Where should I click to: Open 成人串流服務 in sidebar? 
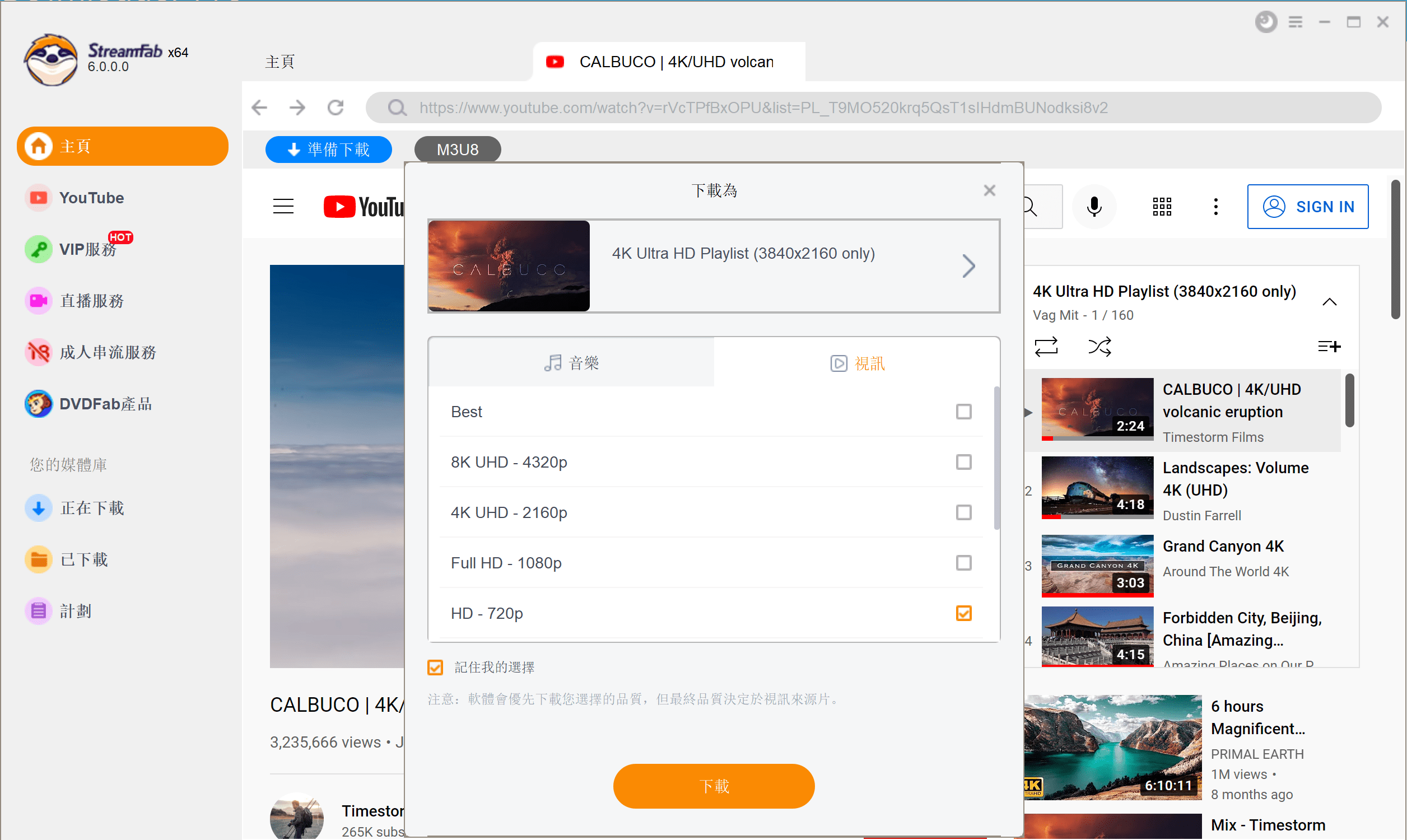(91, 352)
